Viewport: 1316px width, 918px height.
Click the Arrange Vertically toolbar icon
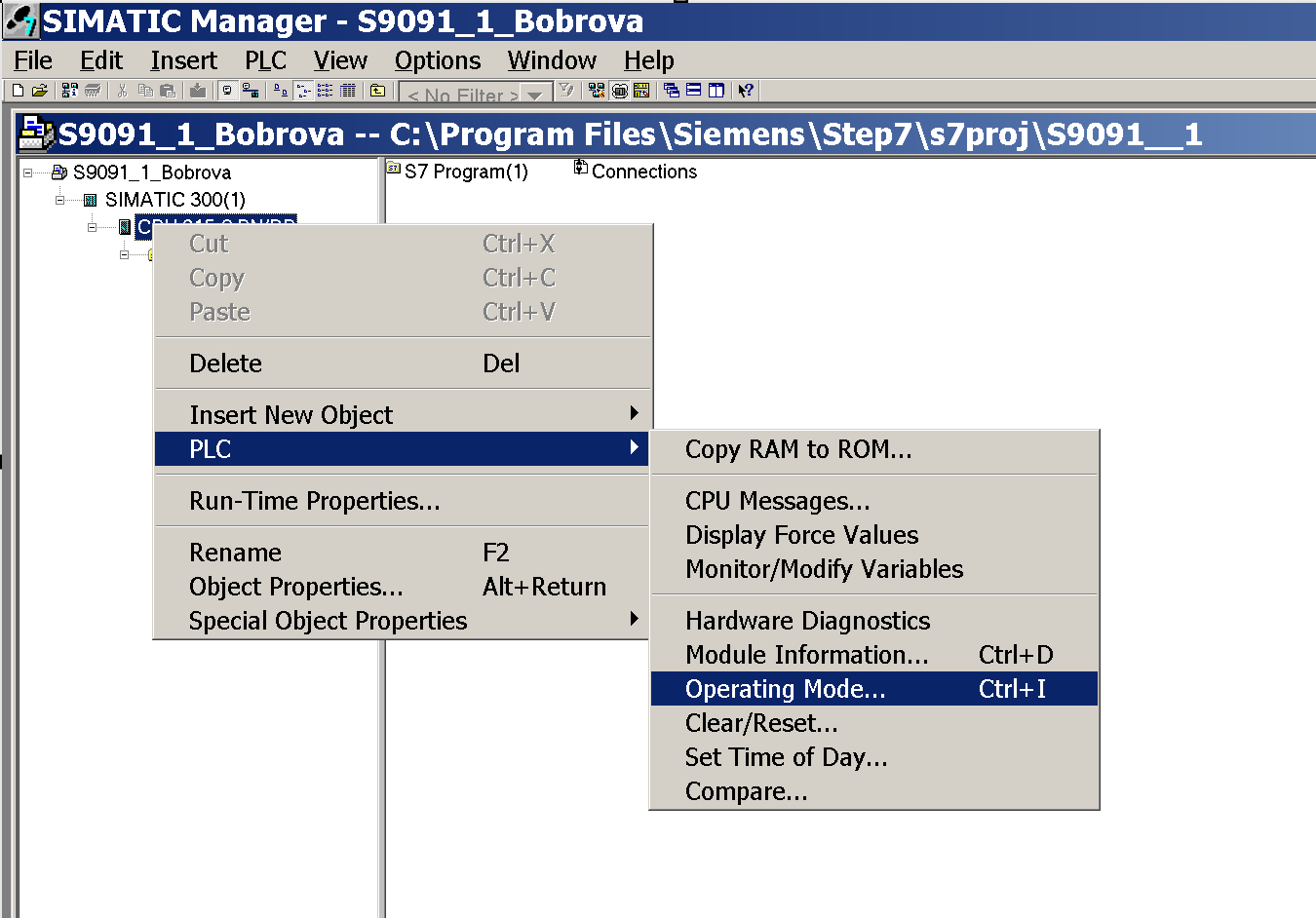tap(715, 91)
